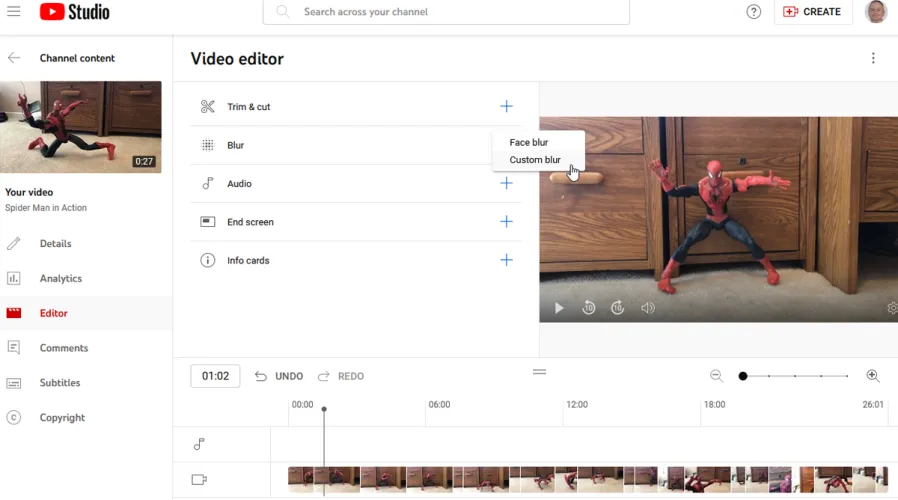Add an Audio track with plus
The height and width of the screenshot is (500, 898).
(x=506, y=184)
